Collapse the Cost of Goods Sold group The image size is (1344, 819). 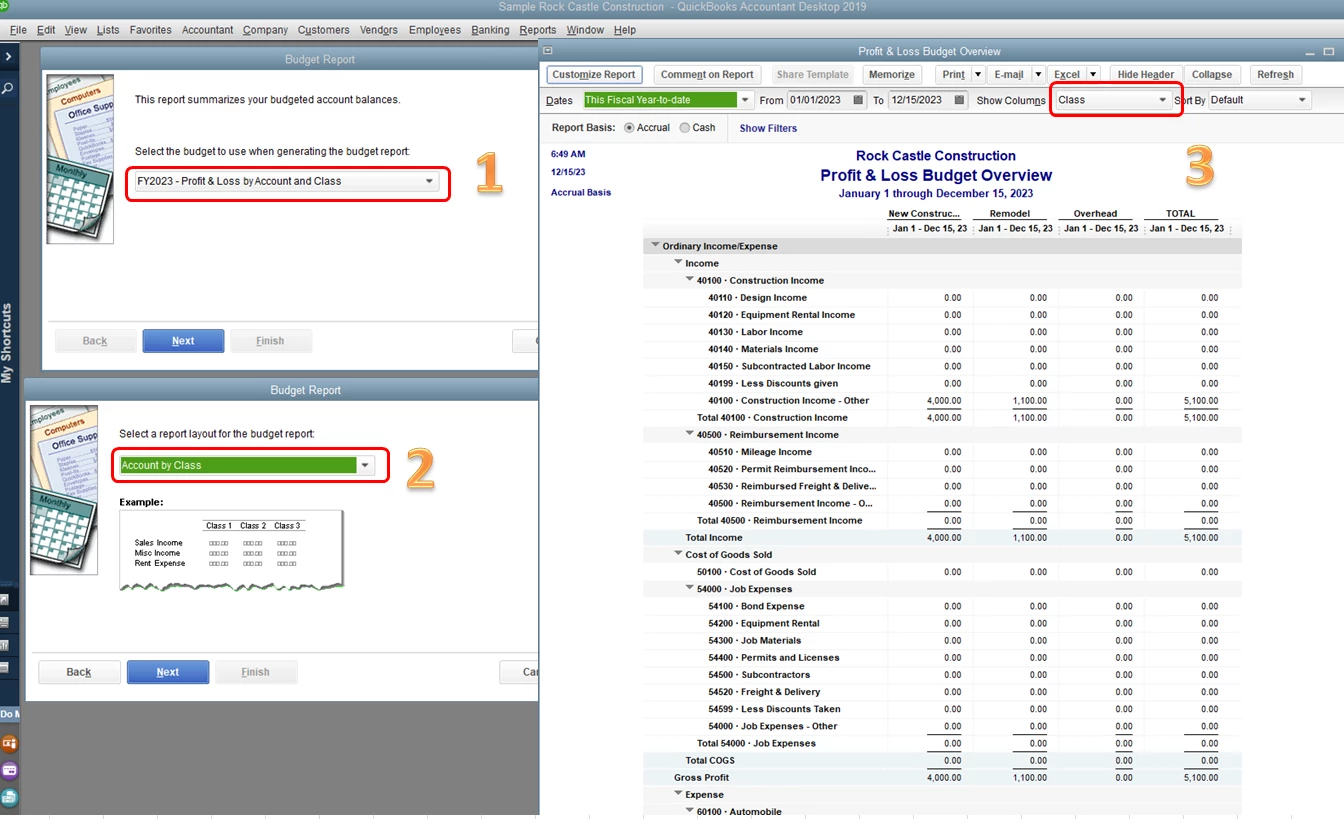click(678, 554)
